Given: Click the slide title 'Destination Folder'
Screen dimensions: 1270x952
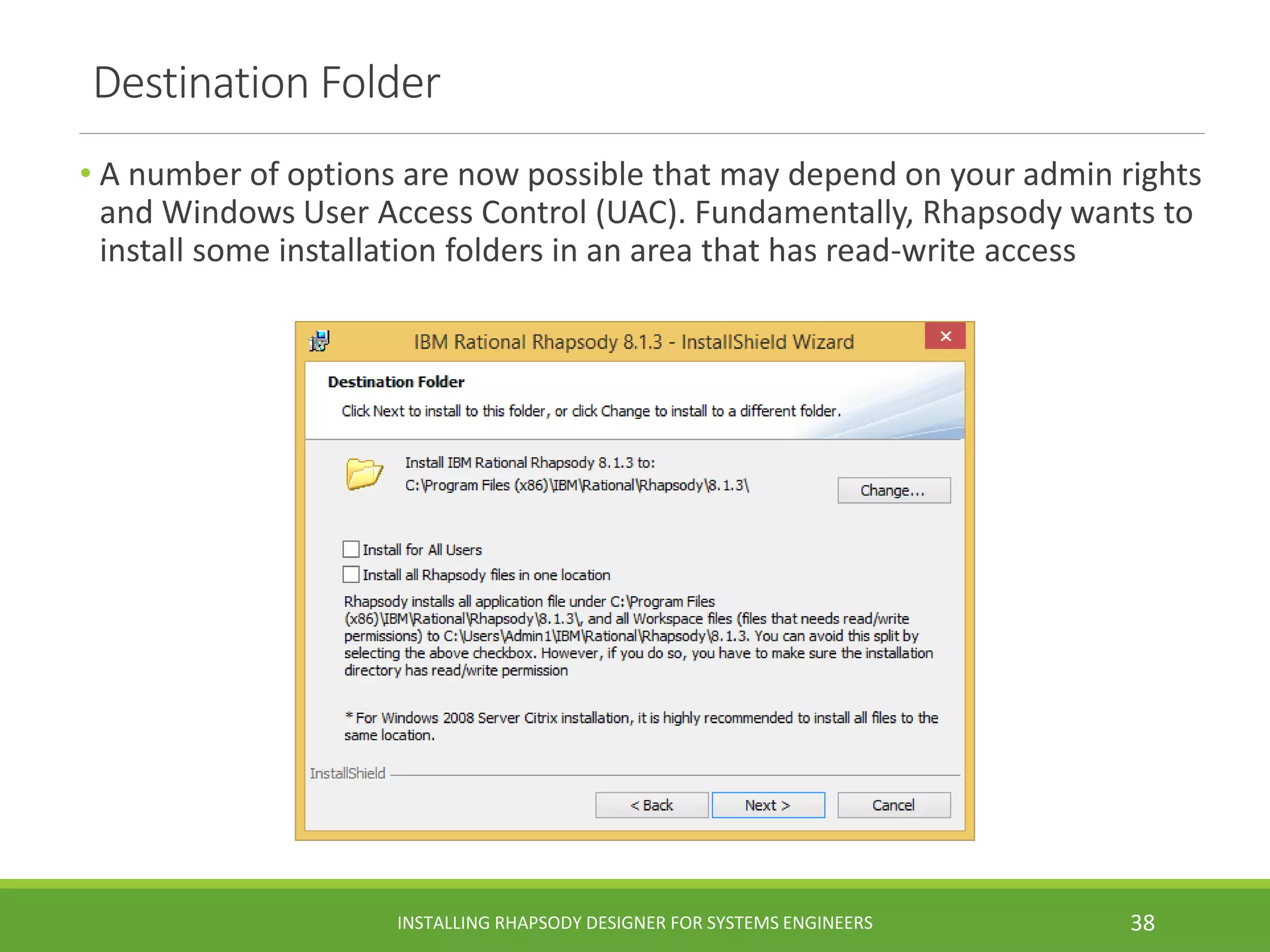Looking at the screenshot, I should click(267, 82).
